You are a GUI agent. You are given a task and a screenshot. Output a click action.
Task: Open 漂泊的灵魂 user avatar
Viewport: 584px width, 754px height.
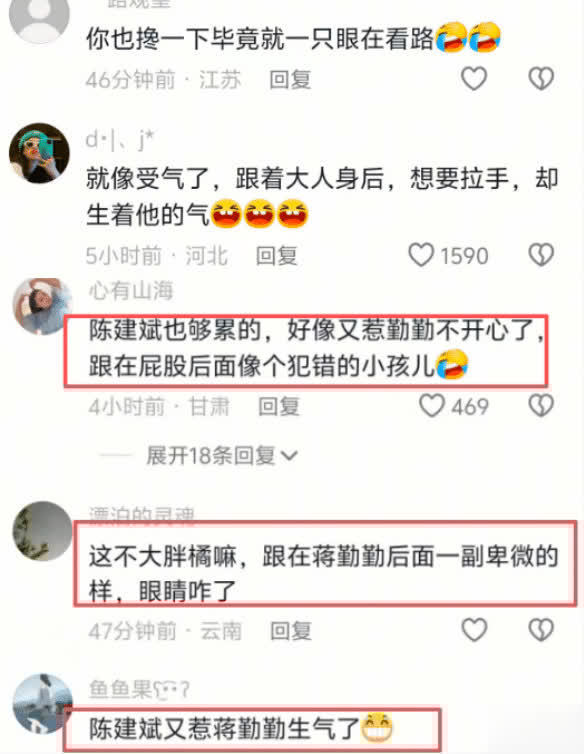click(42, 531)
